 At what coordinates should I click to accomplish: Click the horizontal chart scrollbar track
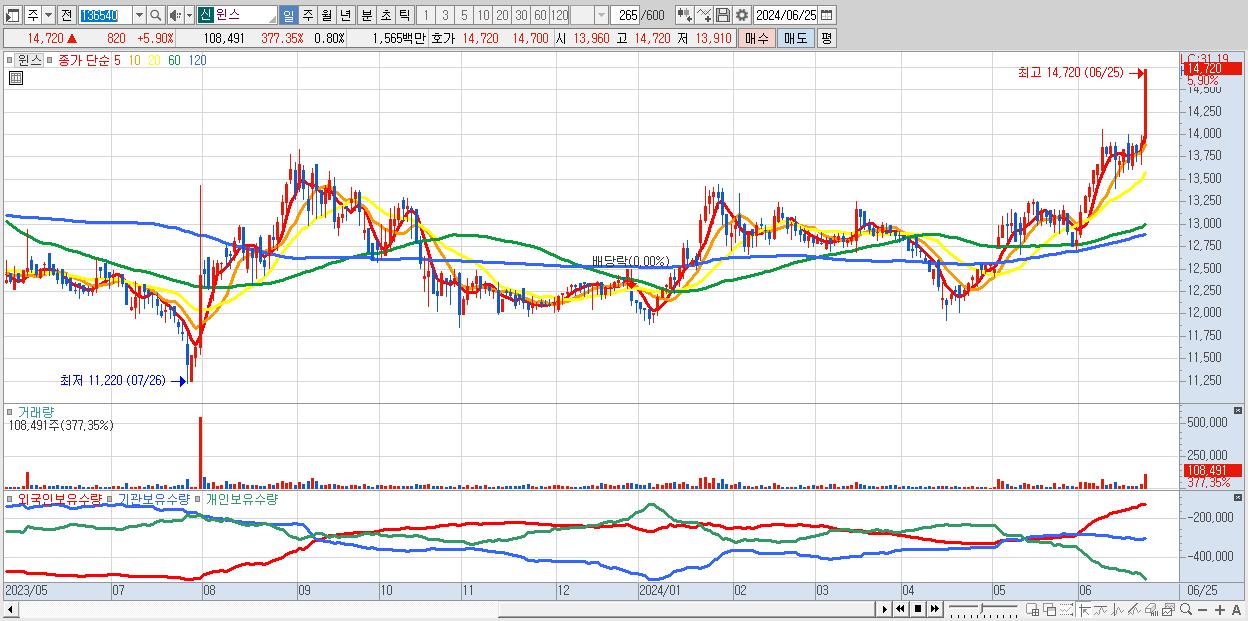click(446, 609)
